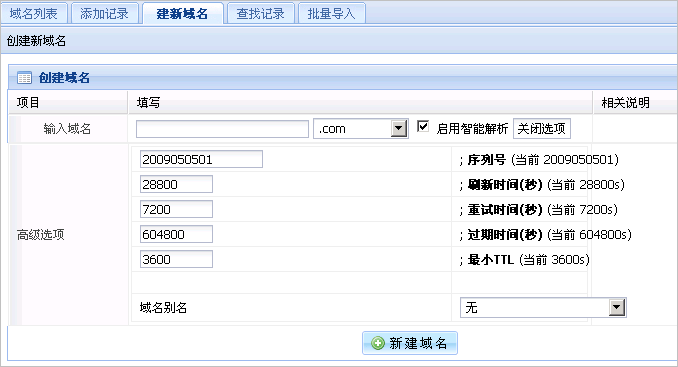Screen dimensions: 678x367
Task: Click the refresh time field 28800
Action: (176, 184)
